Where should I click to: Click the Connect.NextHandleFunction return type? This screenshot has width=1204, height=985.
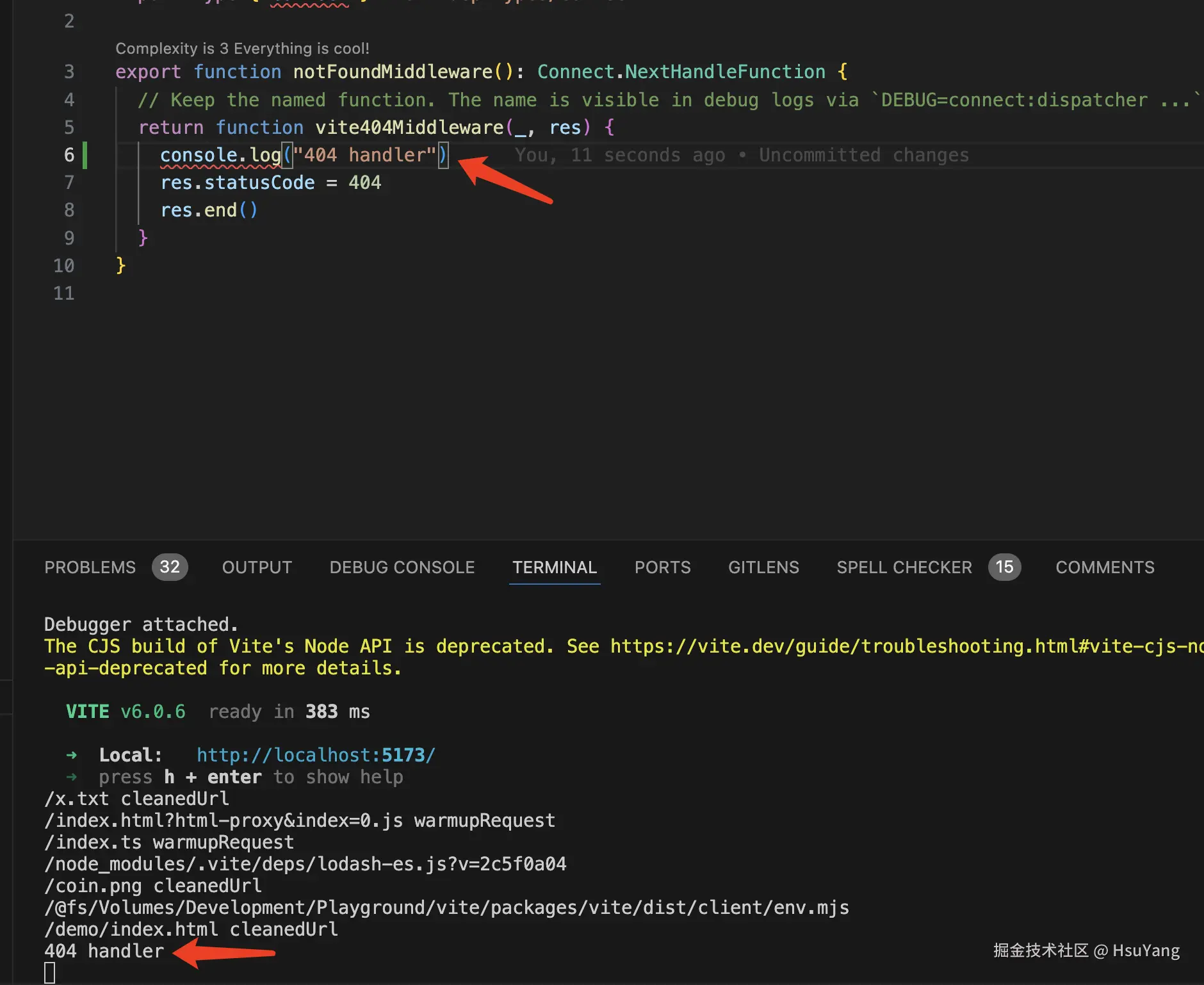tap(681, 72)
